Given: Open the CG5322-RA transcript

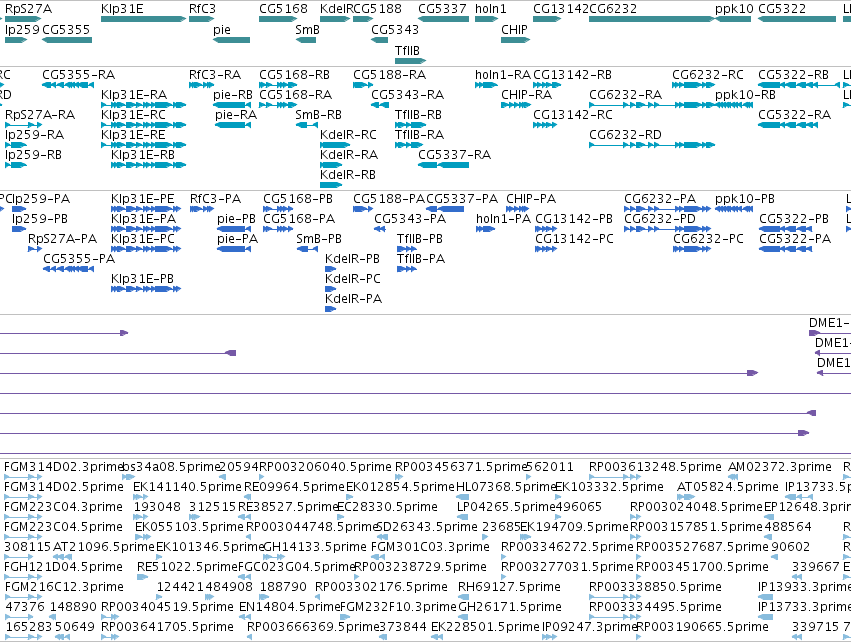Looking at the screenshot, I should pos(788,125).
